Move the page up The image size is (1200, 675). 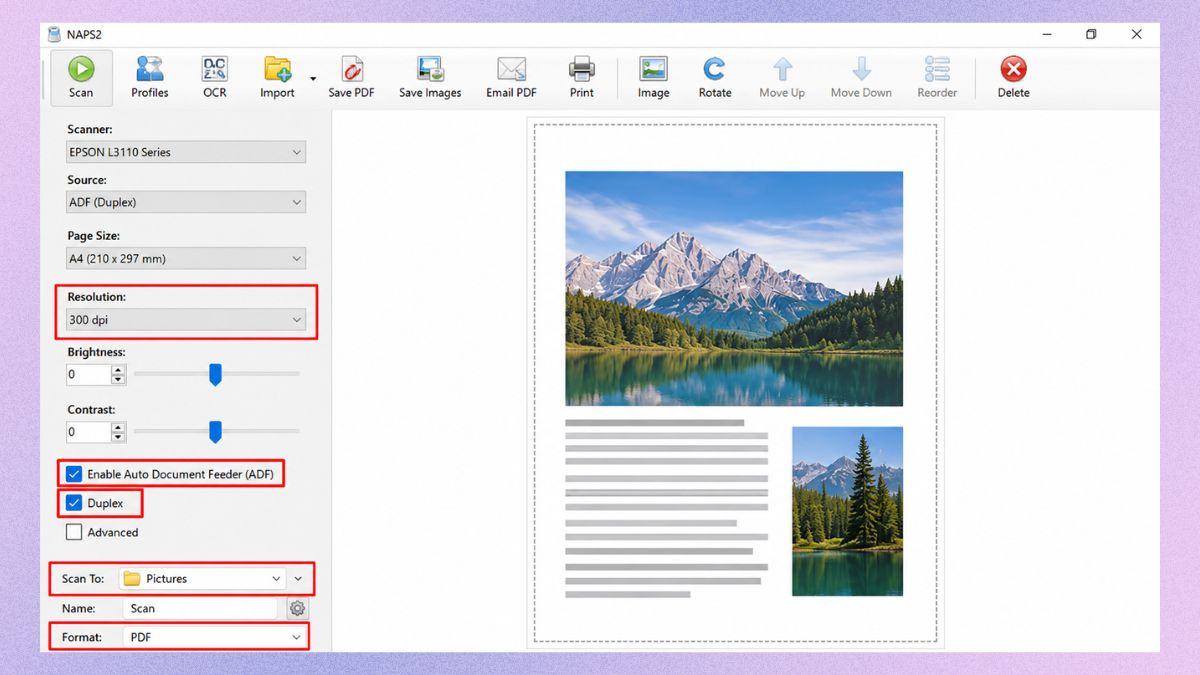[782, 77]
